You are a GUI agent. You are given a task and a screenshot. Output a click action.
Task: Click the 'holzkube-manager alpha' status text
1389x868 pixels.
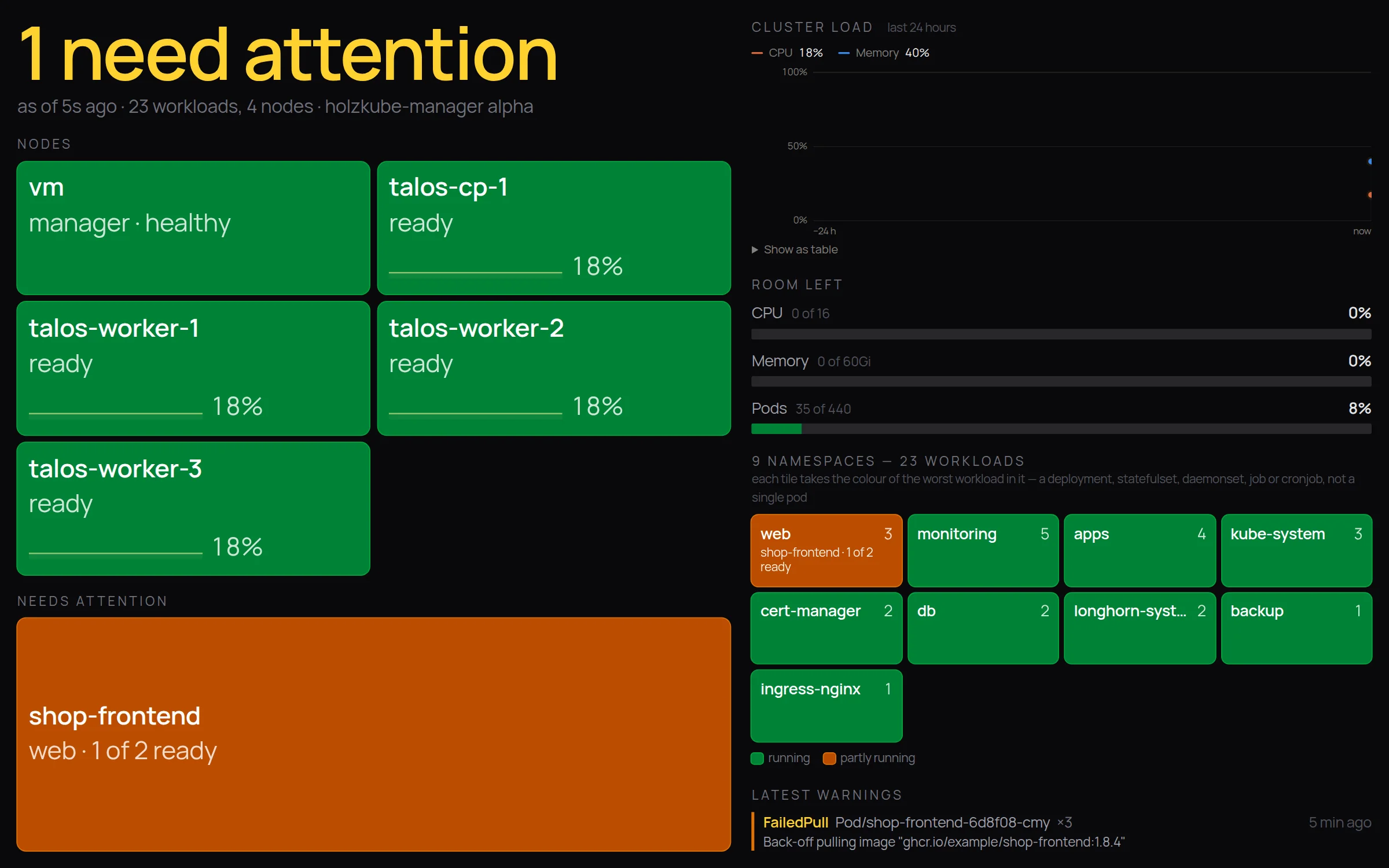pyautogui.click(x=429, y=106)
